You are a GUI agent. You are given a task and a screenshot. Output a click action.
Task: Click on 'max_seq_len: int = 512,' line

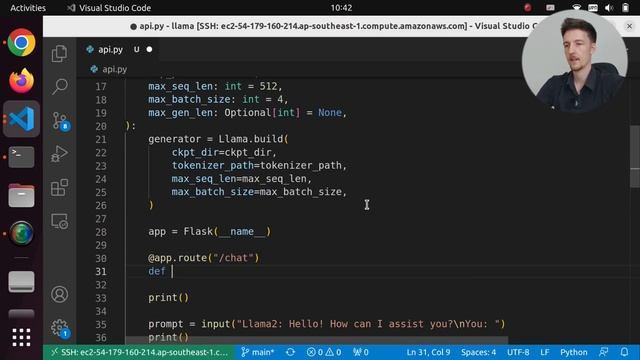[216, 86]
